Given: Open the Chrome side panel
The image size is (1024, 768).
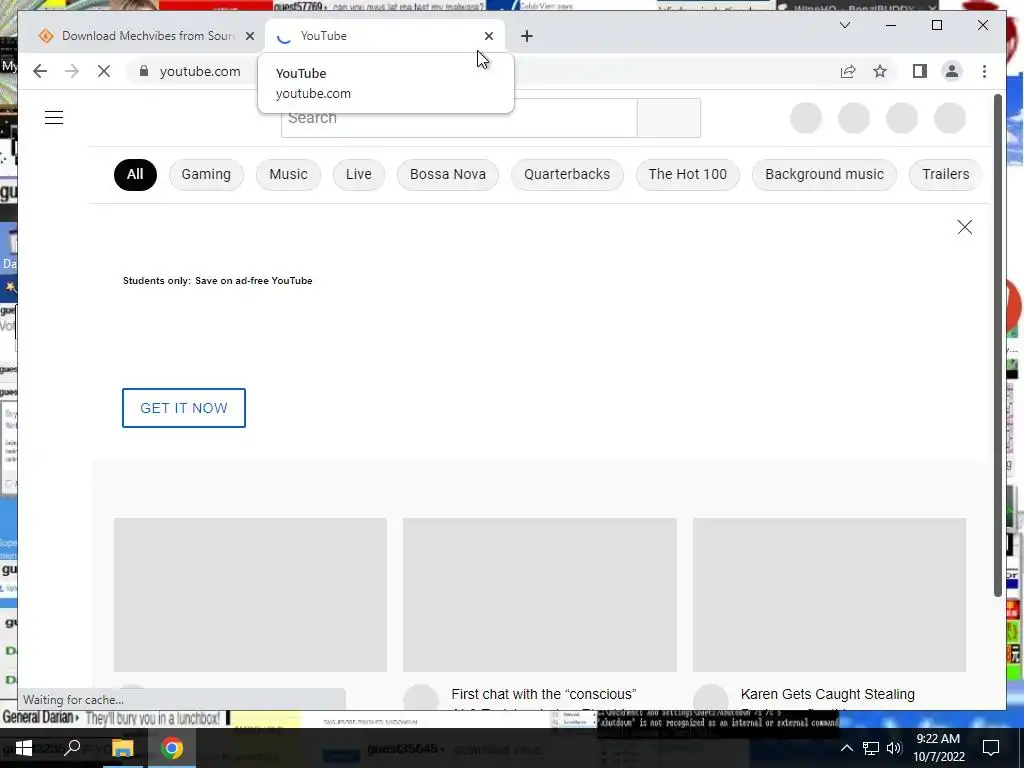Looking at the screenshot, I should (920, 71).
